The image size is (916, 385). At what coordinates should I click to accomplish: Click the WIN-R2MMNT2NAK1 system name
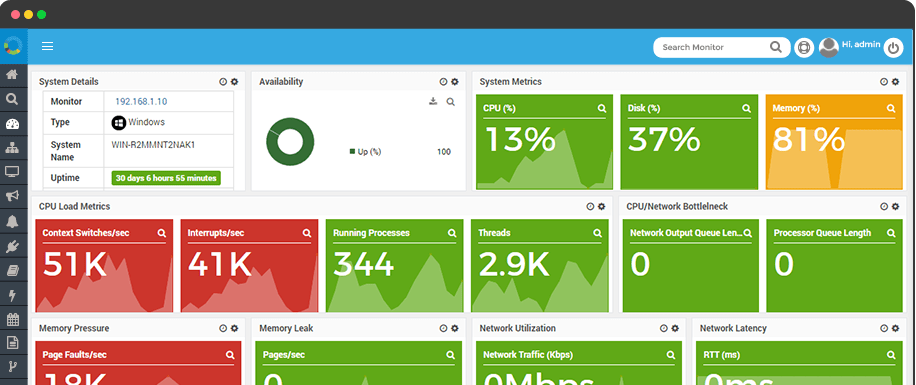tap(153, 145)
